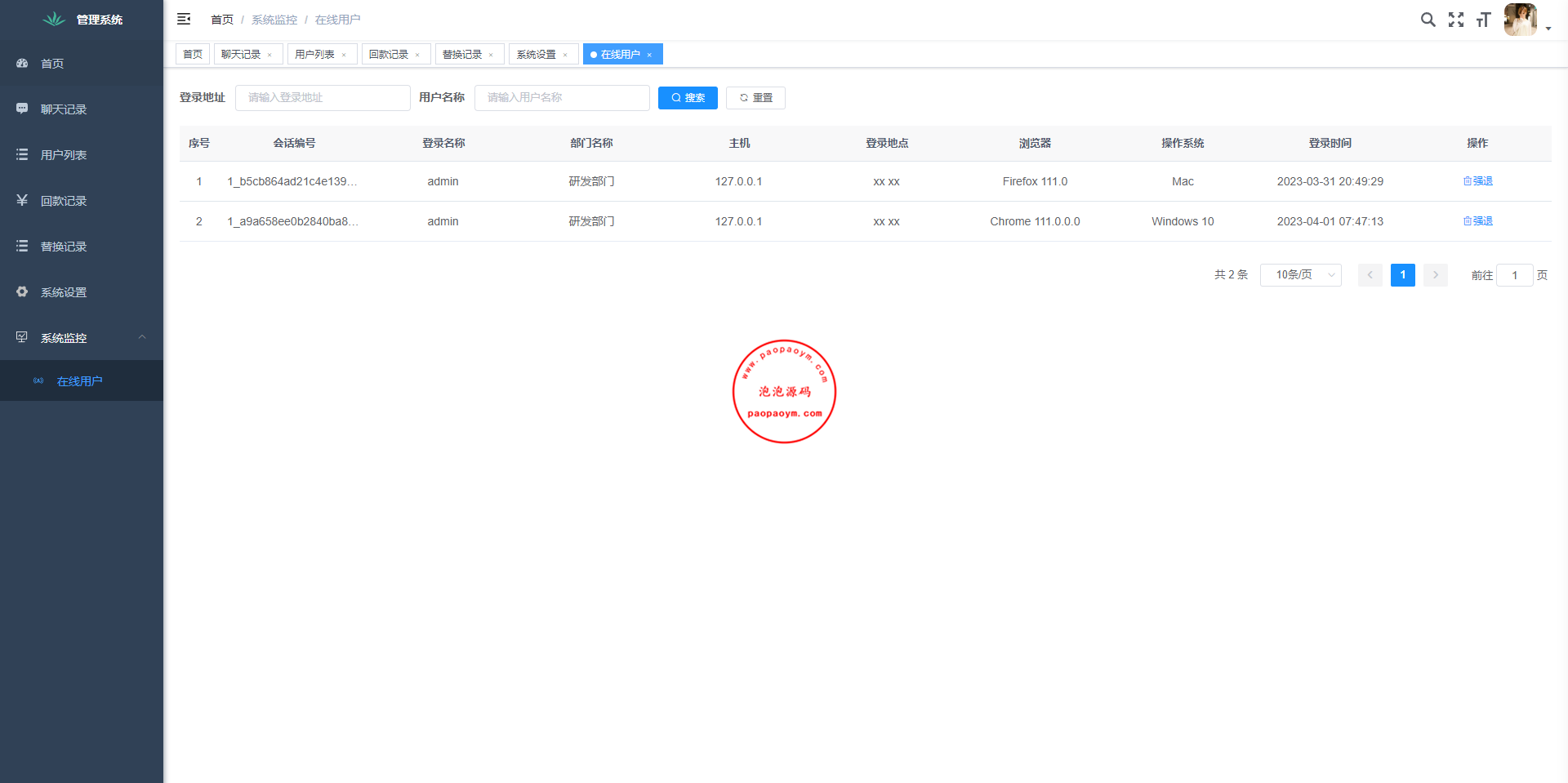Go to 回款记录 sidebar item

[x=64, y=201]
